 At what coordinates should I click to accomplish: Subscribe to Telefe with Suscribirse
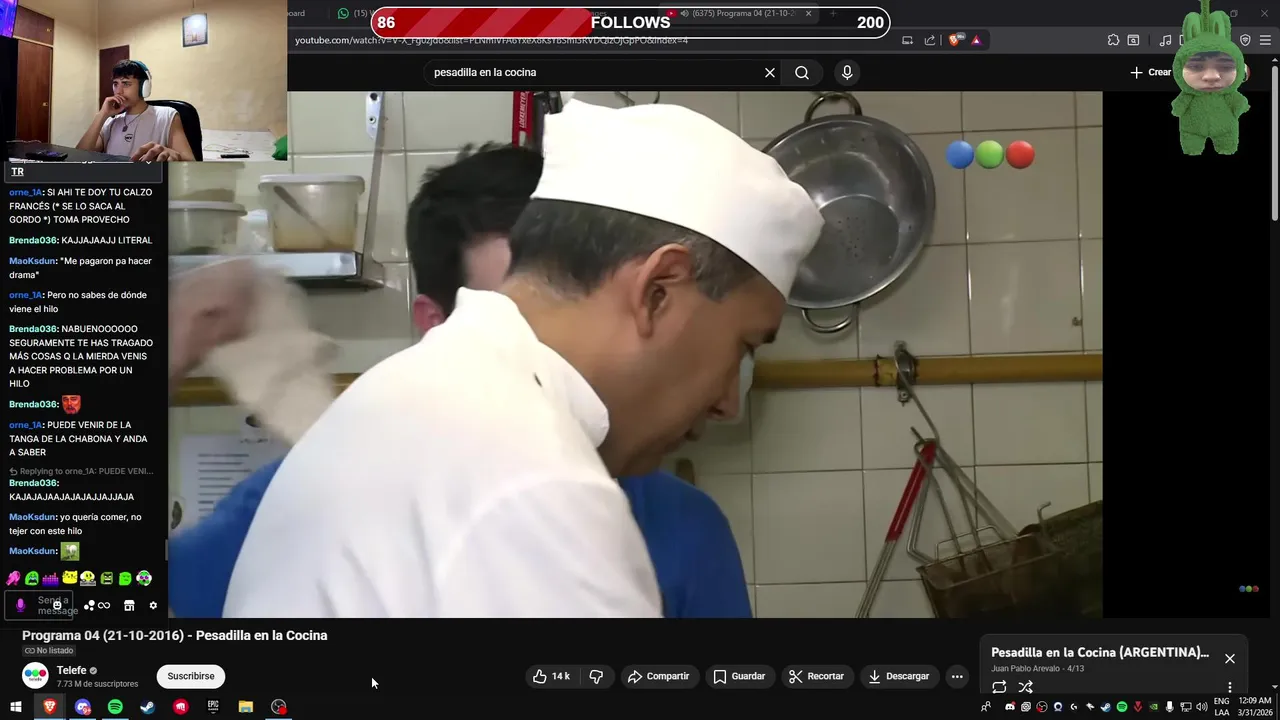point(191,677)
